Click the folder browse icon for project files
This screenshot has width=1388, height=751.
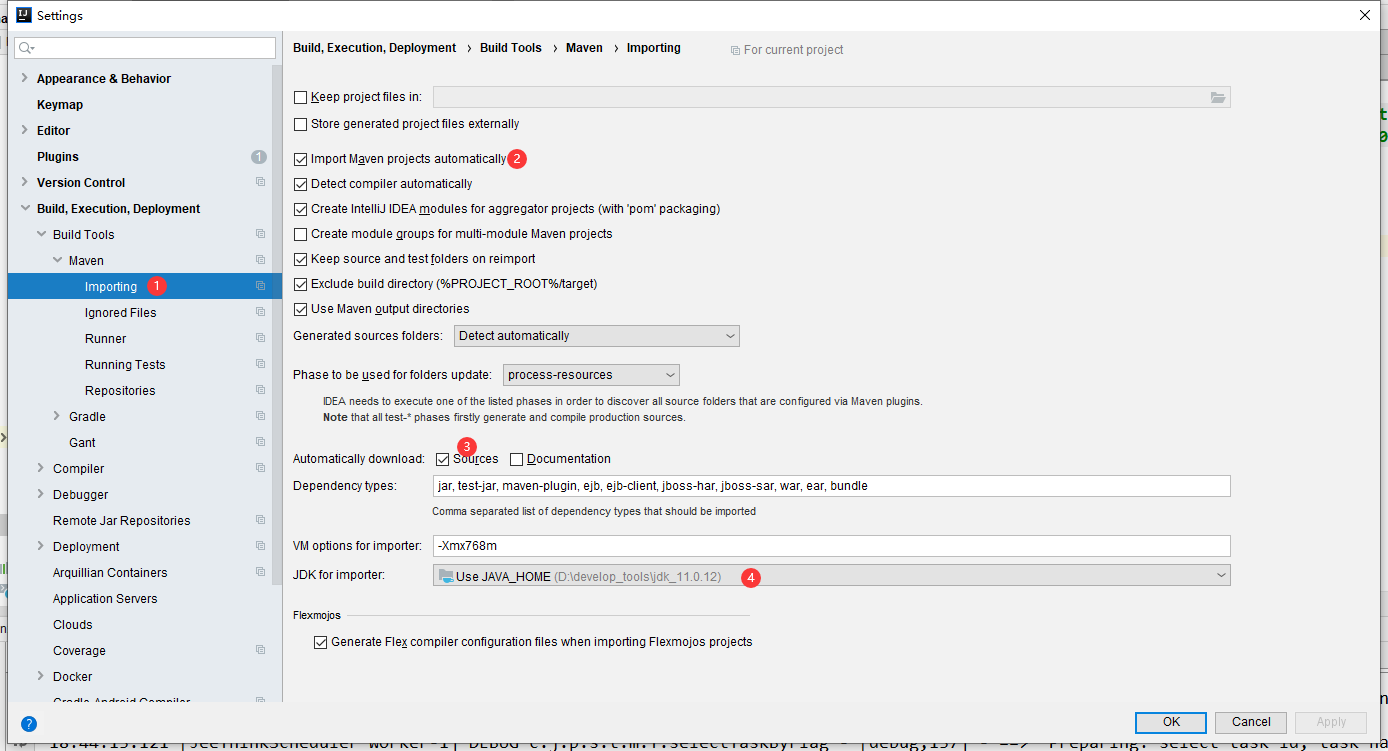(1217, 97)
